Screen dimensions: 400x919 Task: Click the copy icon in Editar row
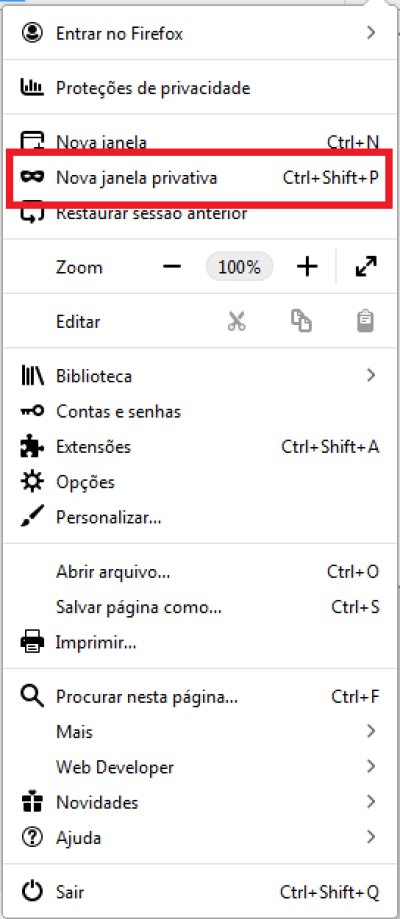click(301, 321)
